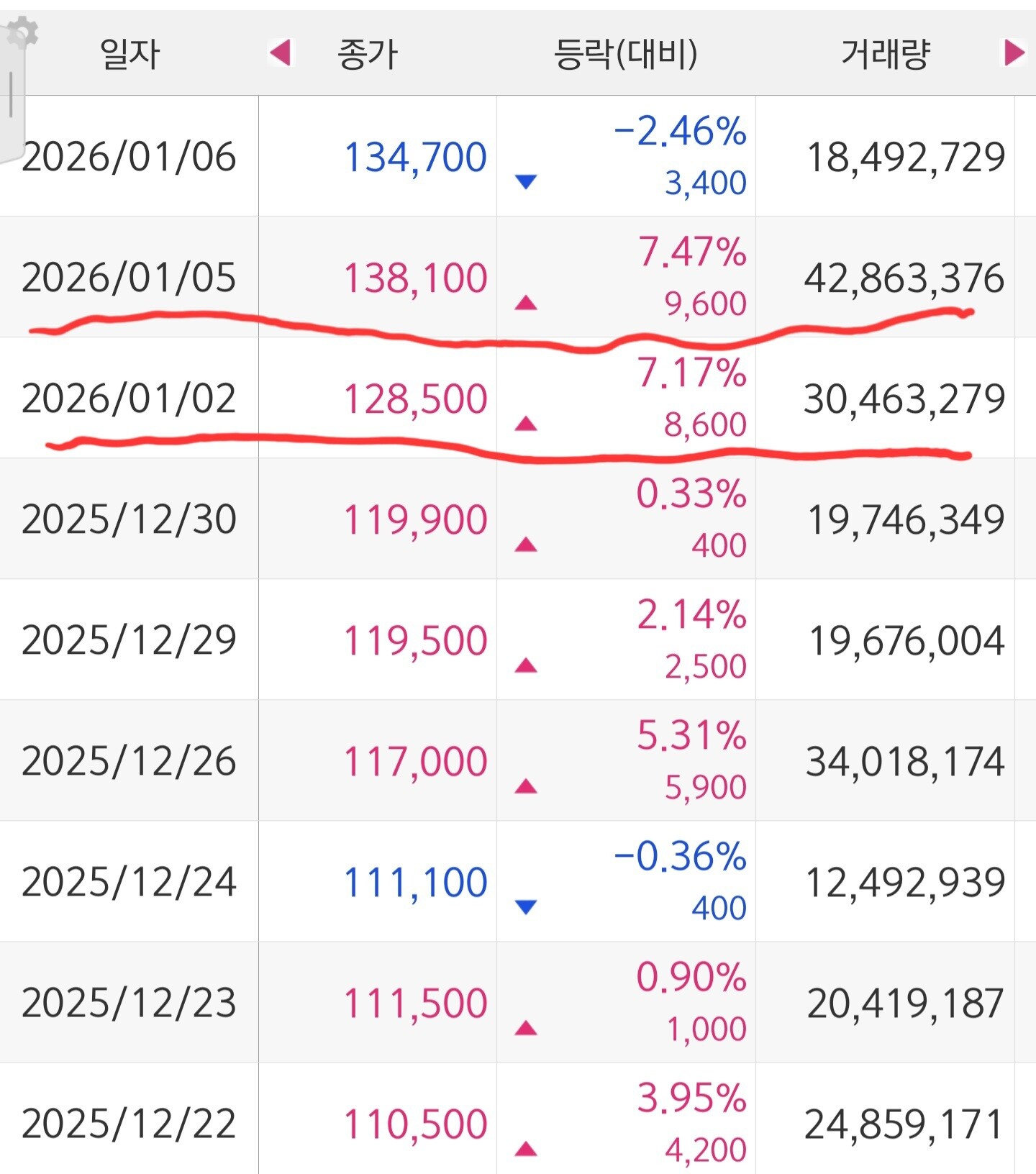Viewport: 1036px width, 1174px height.
Task: Select the 2025/12/30 date cell
Action: coord(129,519)
